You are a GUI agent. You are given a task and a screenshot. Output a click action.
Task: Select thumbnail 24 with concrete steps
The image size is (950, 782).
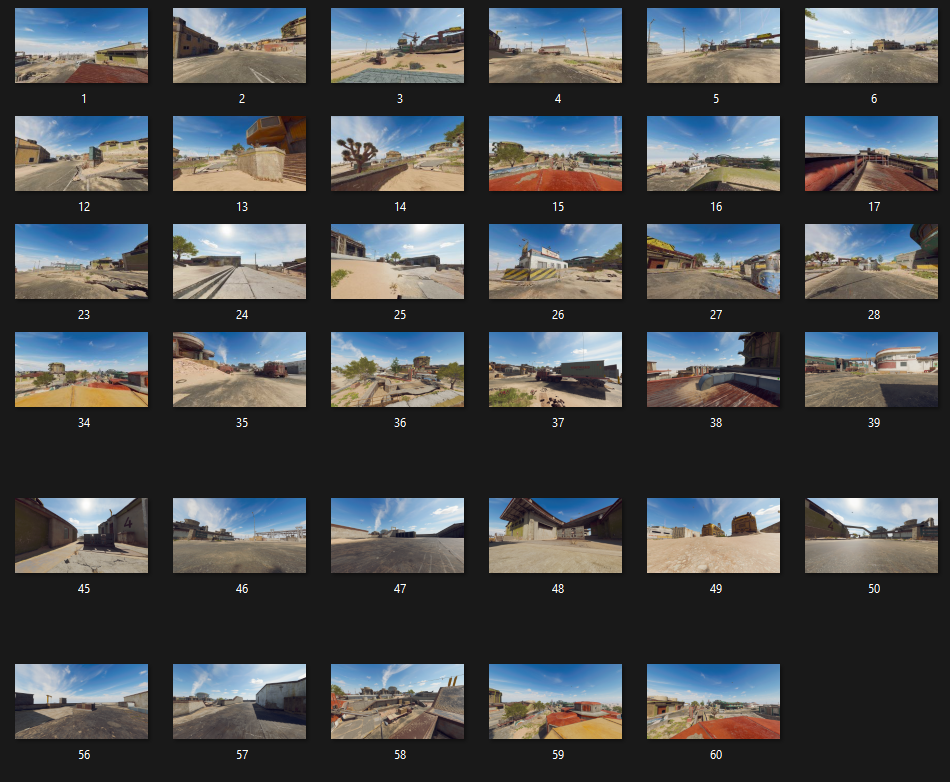pos(239,262)
